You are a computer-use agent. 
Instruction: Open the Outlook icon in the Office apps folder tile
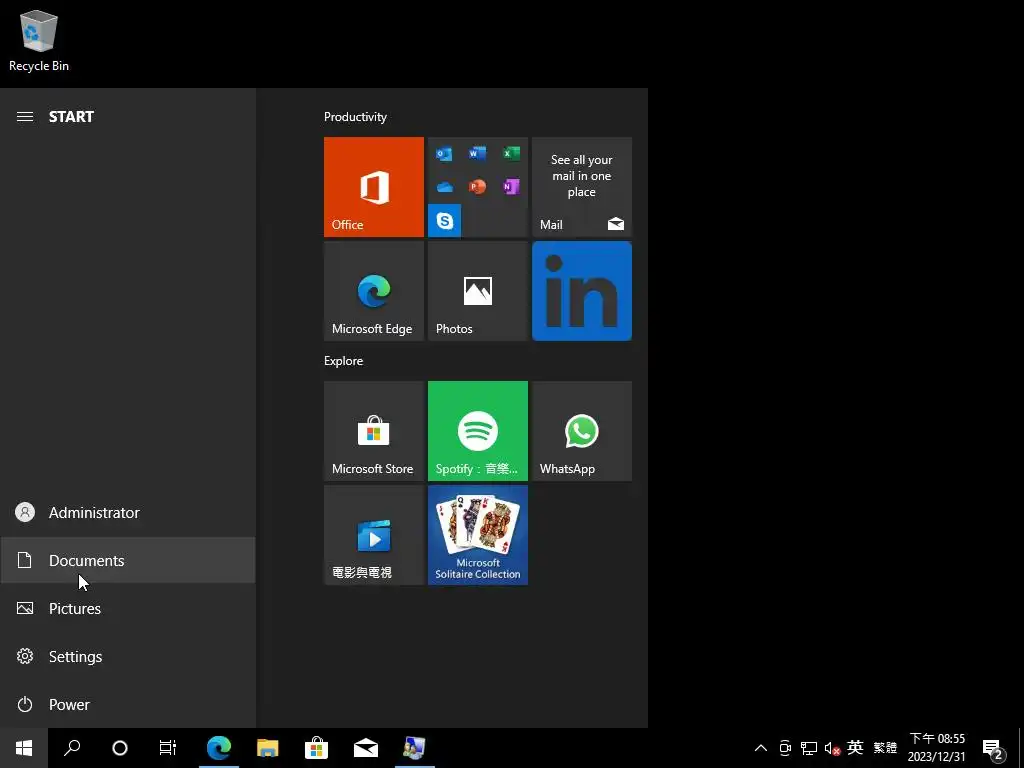444,154
